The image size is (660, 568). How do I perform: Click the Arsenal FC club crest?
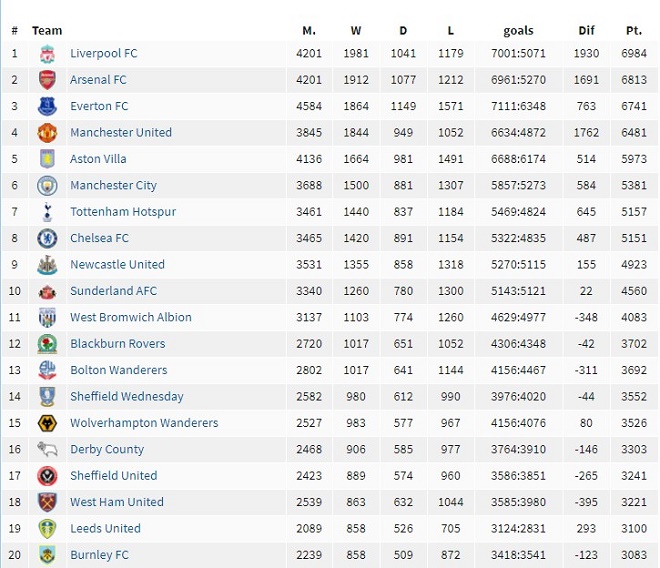[47, 80]
